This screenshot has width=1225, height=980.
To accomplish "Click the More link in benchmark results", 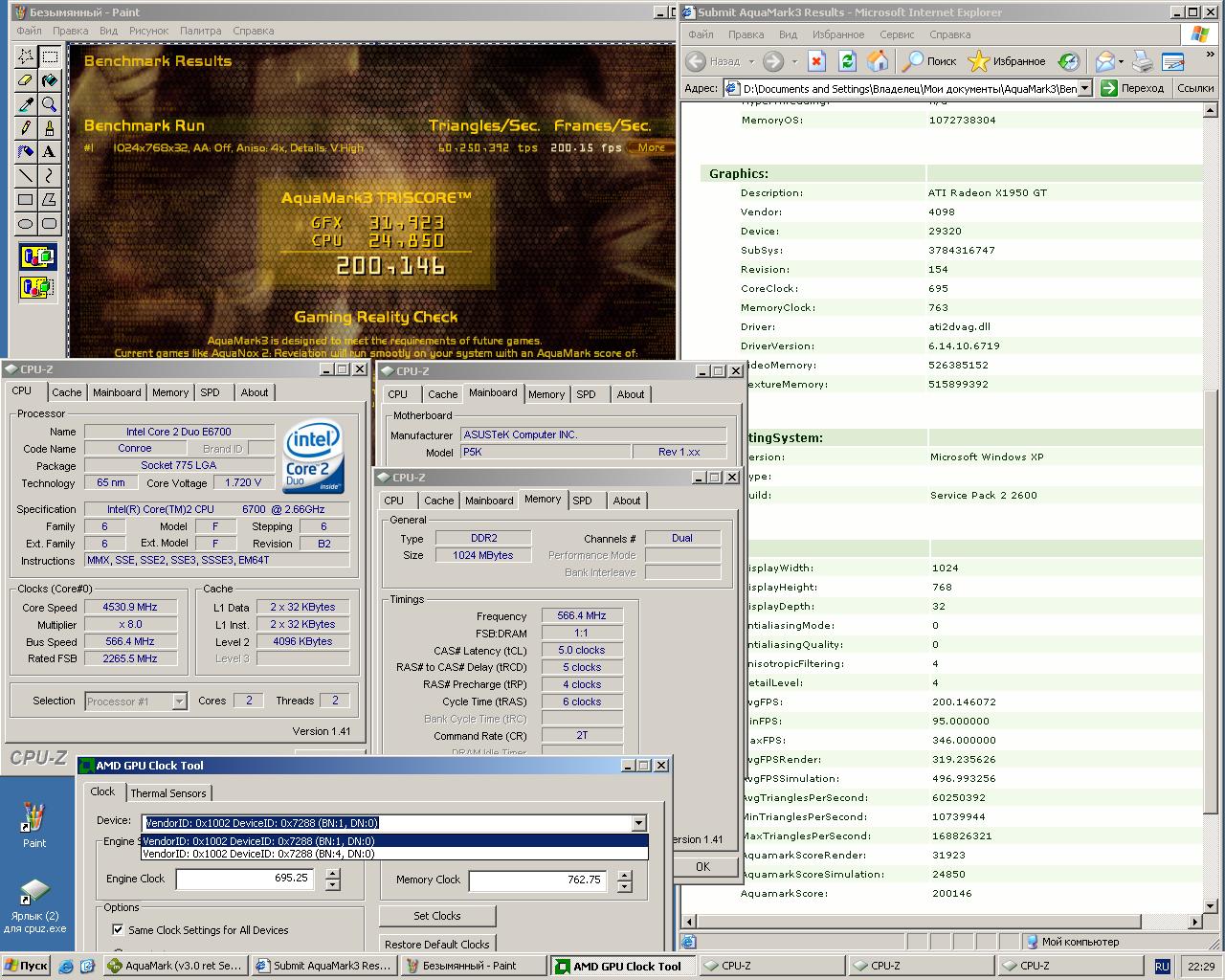I will (651, 147).
